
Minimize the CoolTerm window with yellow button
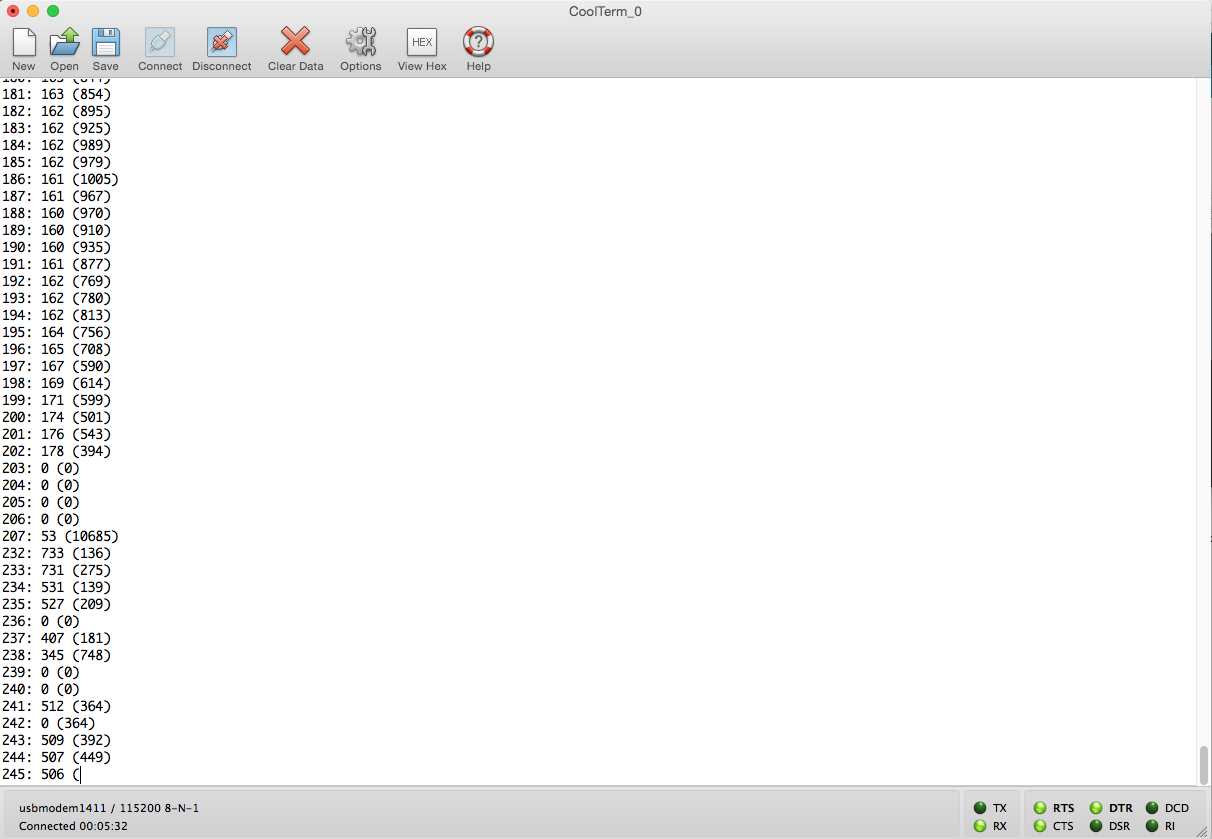[x=33, y=11]
